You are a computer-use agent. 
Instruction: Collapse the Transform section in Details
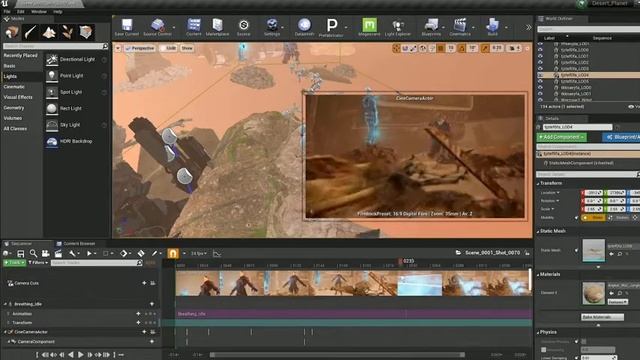pos(538,184)
